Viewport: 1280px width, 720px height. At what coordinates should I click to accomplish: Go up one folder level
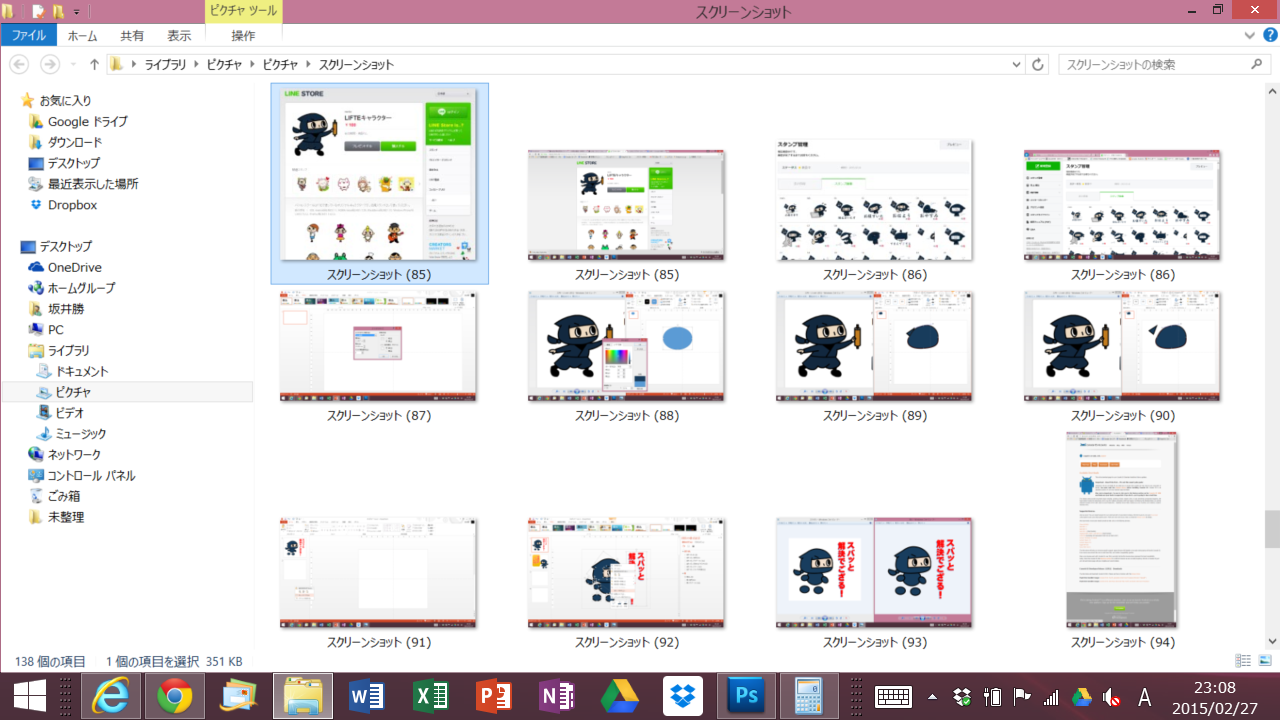[x=94, y=64]
